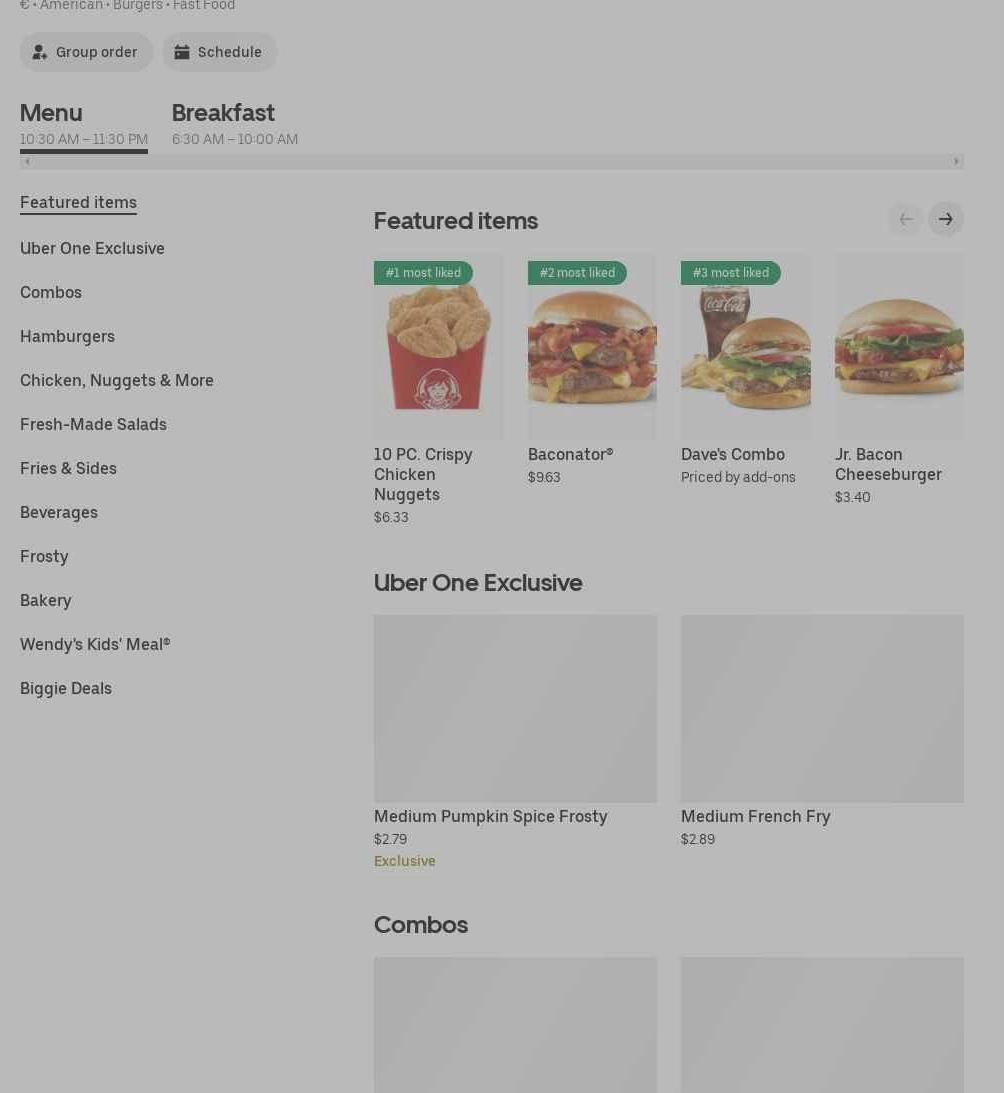Open the Baconator image
Screen dimensions: 1004x1093
point(592,346)
